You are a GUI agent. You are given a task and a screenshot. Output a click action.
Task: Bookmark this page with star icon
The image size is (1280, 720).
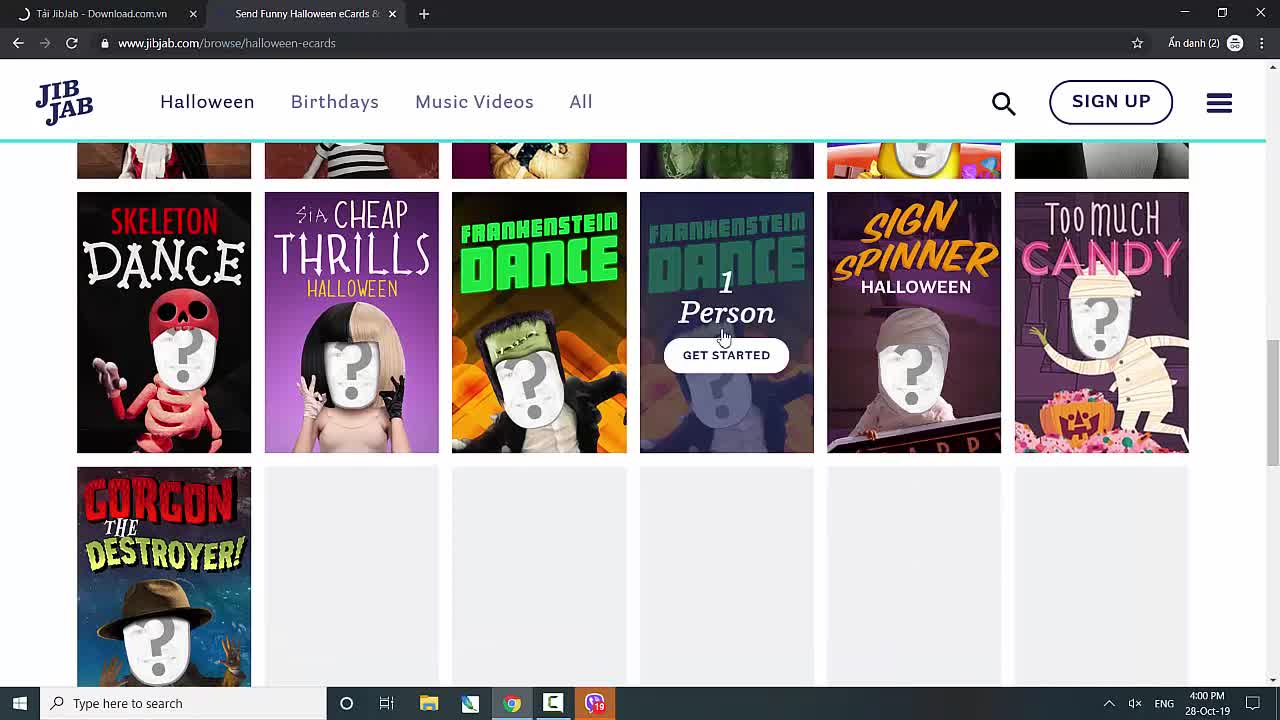click(x=1137, y=43)
